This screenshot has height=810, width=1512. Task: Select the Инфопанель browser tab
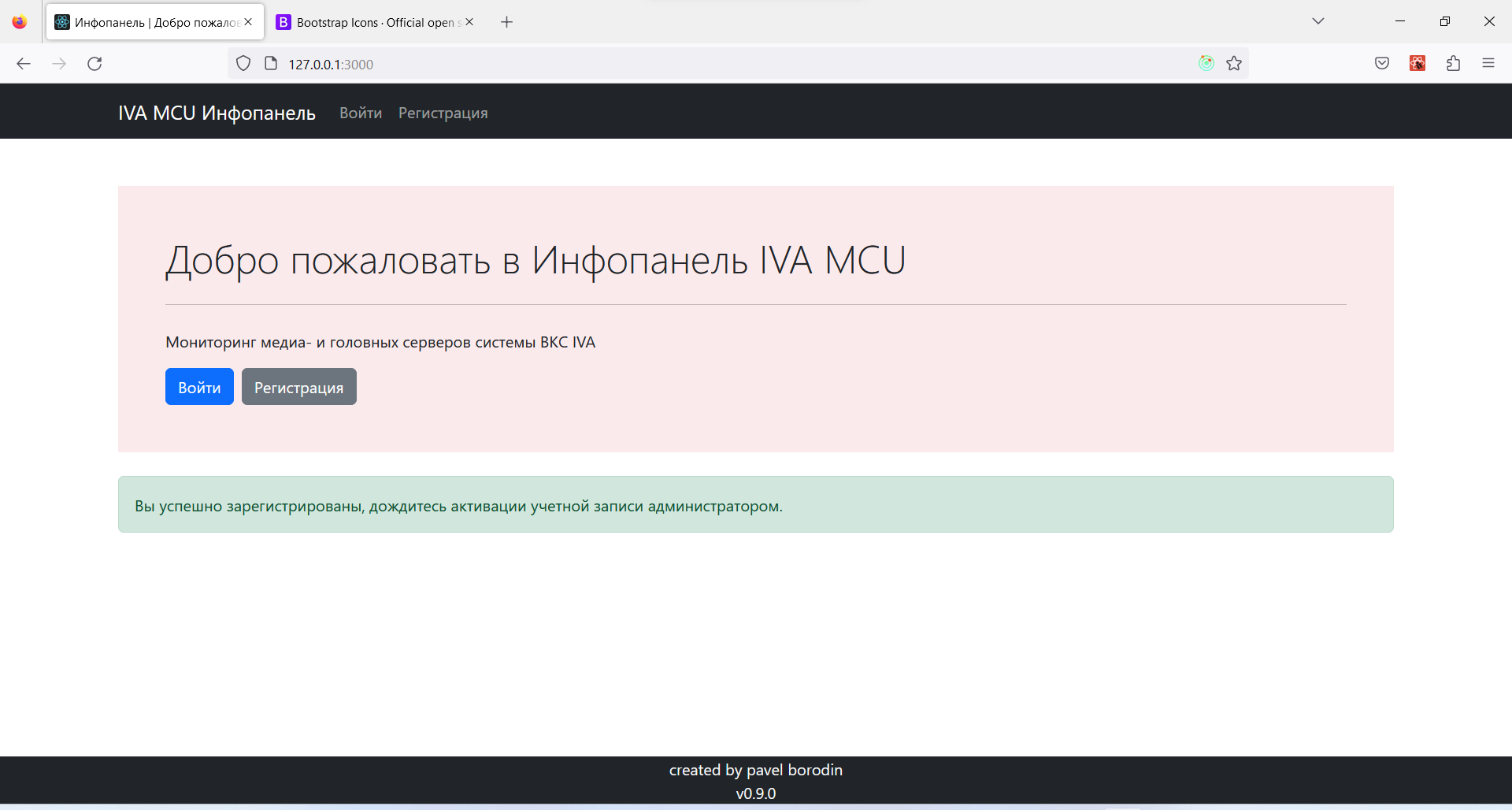point(154,22)
